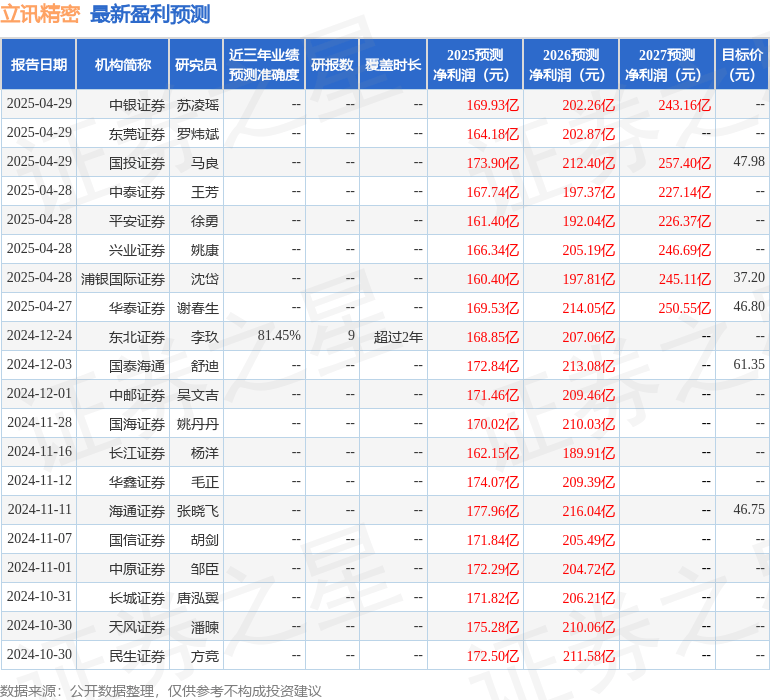The image size is (770, 700).
Task: Select the 机构简称 column header
Action: 123,64
